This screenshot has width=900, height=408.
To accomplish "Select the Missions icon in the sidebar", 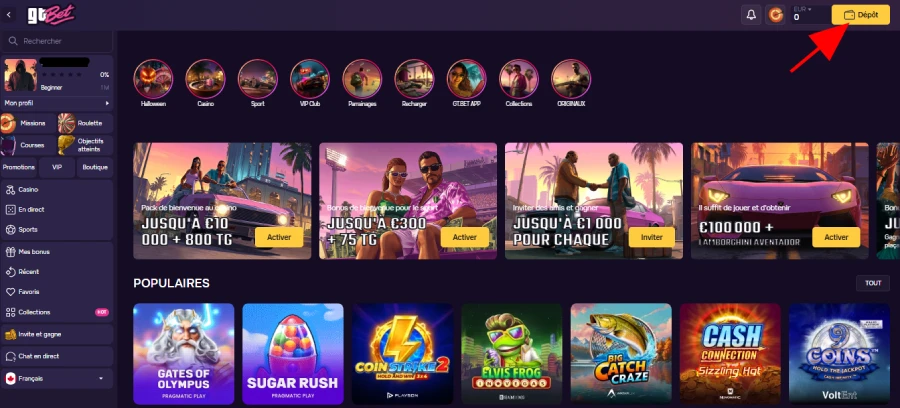I will [x=8, y=123].
